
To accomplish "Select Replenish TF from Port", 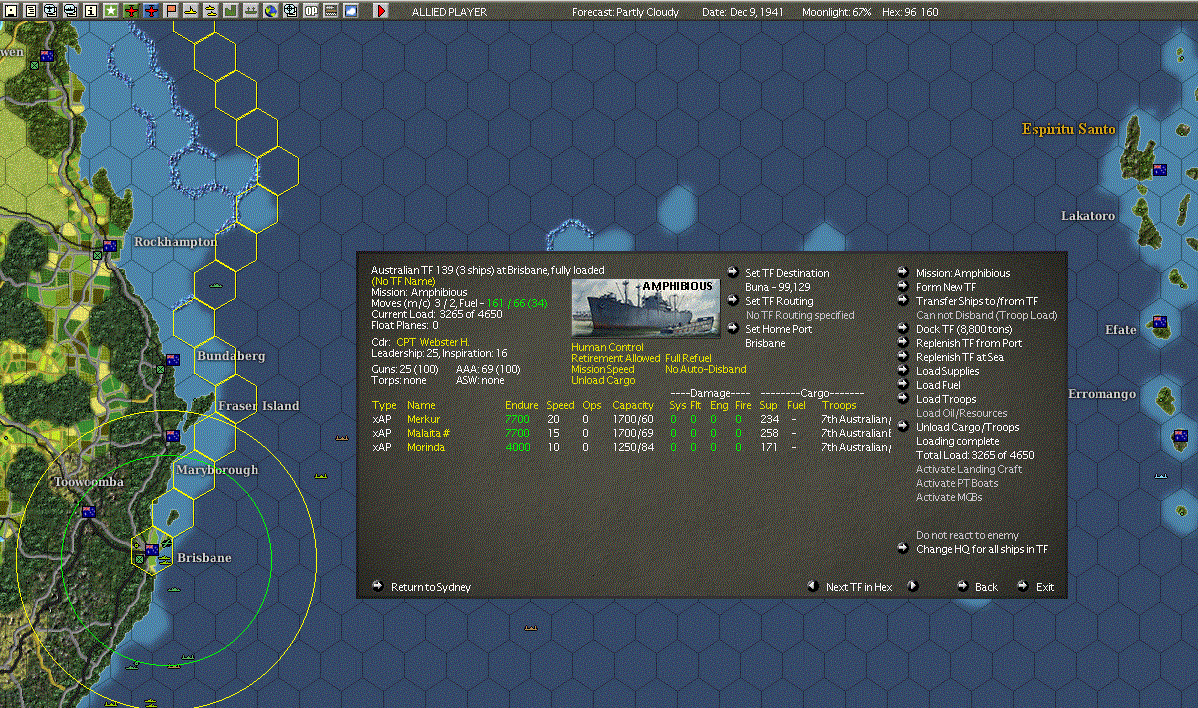I will click(969, 343).
